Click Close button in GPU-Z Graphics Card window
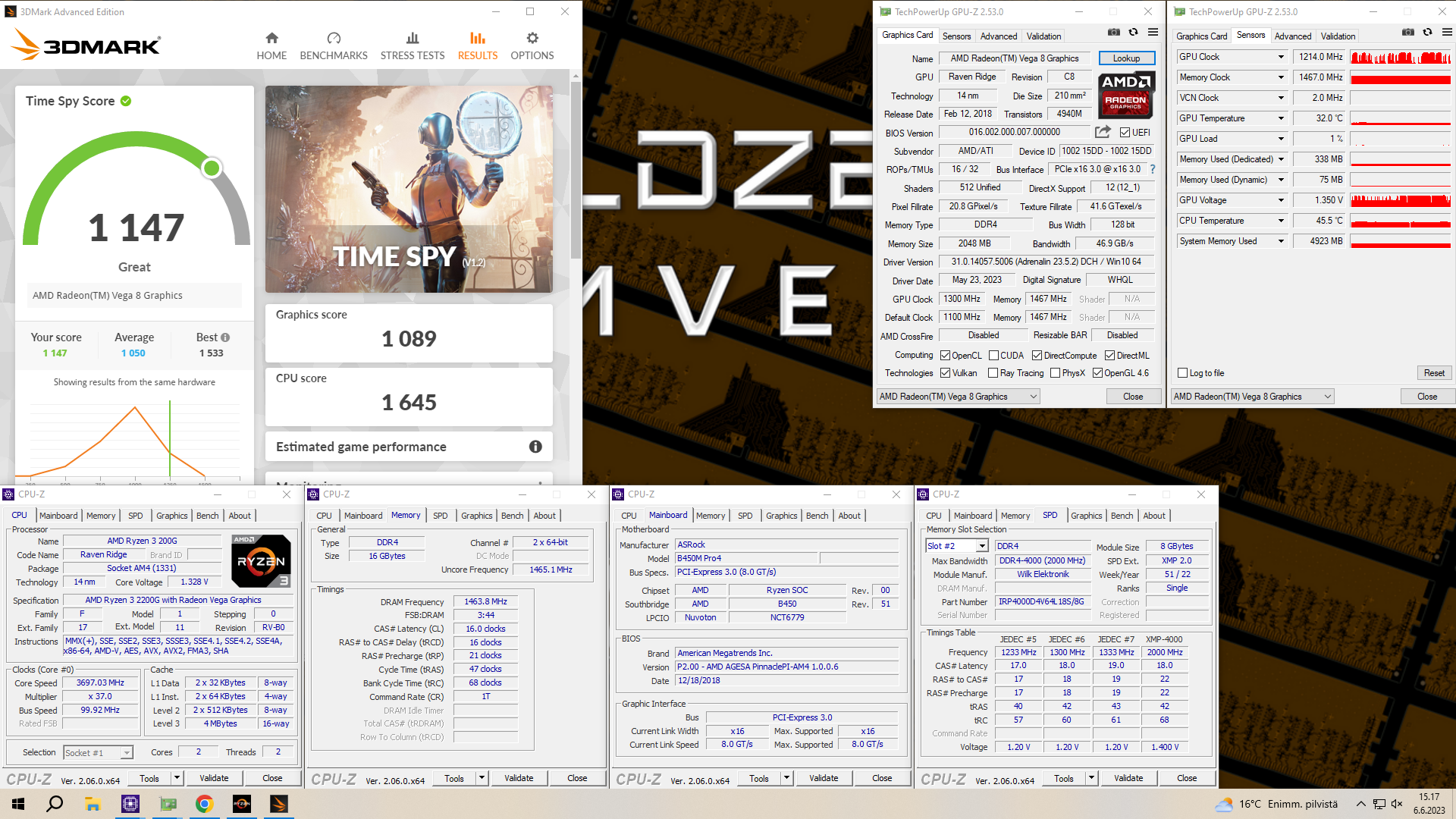Viewport: 1456px width, 819px height. coord(1133,397)
